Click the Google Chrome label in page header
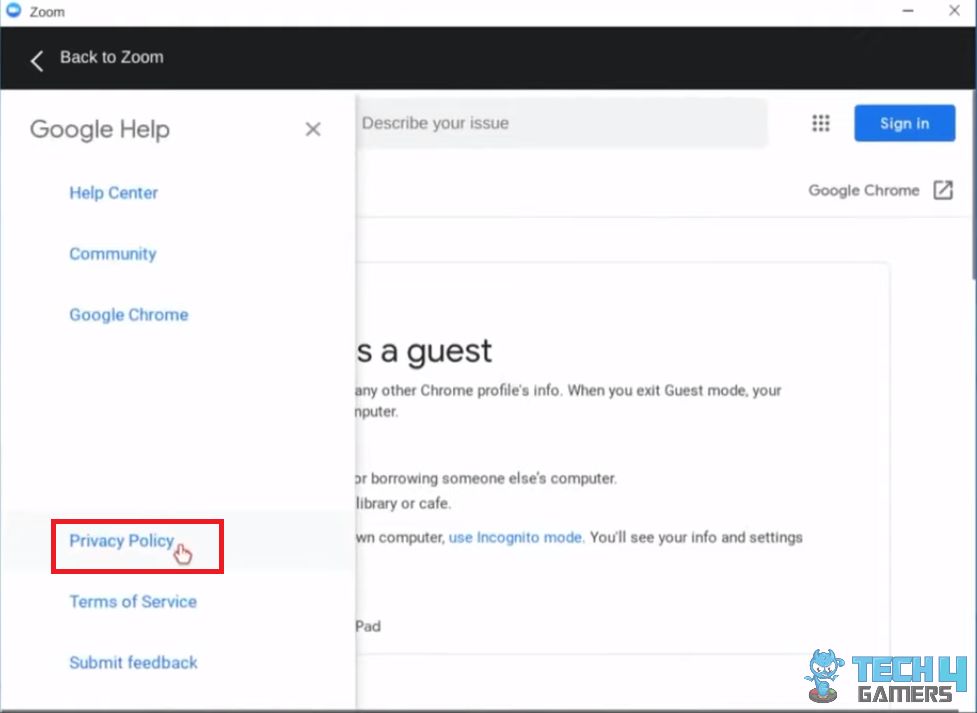 pyautogui.click(x=864, y=190)
